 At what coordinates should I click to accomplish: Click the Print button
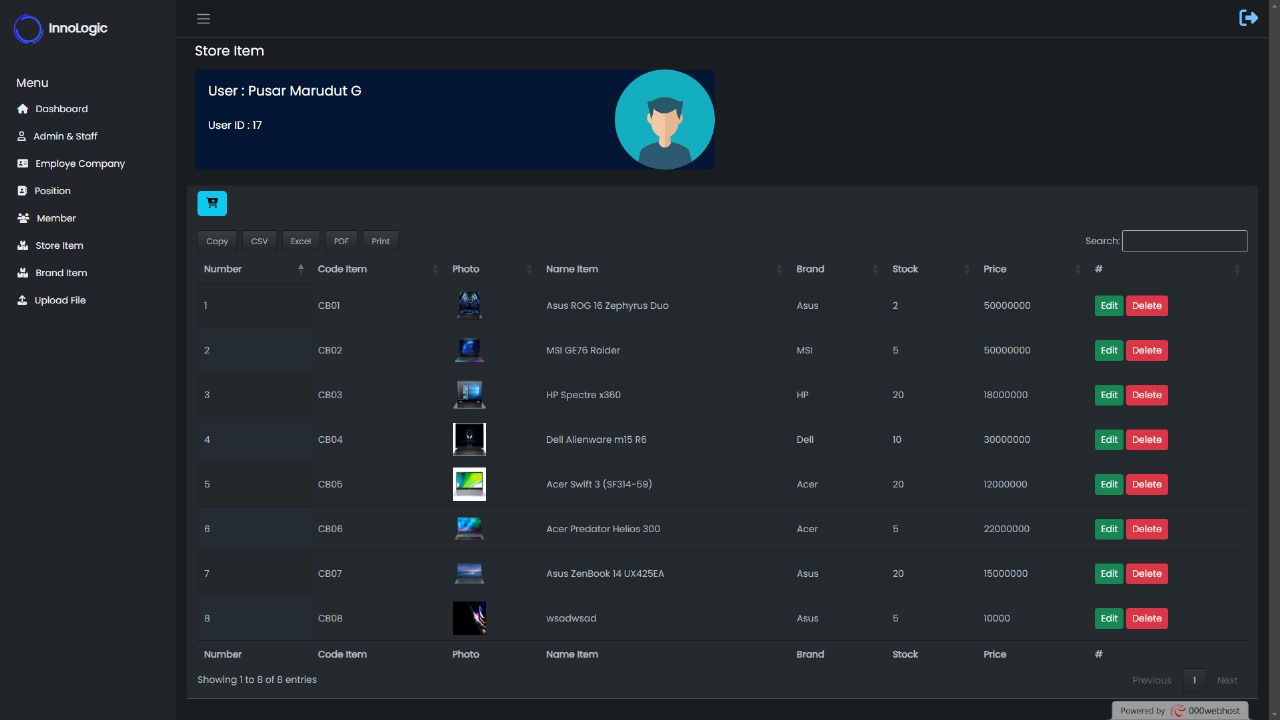coord(381,241)
